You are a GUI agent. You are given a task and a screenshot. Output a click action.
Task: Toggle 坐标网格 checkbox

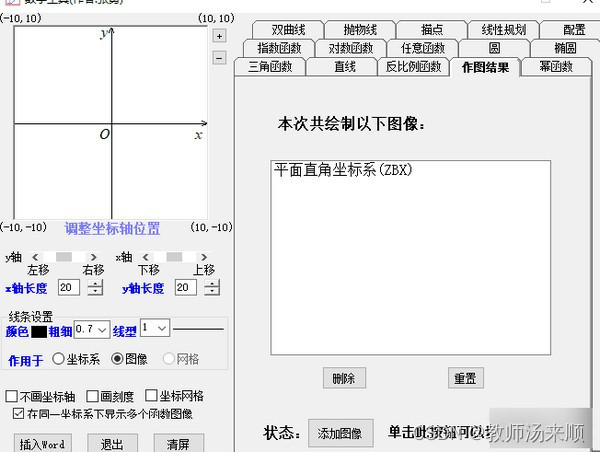[151, 396]
